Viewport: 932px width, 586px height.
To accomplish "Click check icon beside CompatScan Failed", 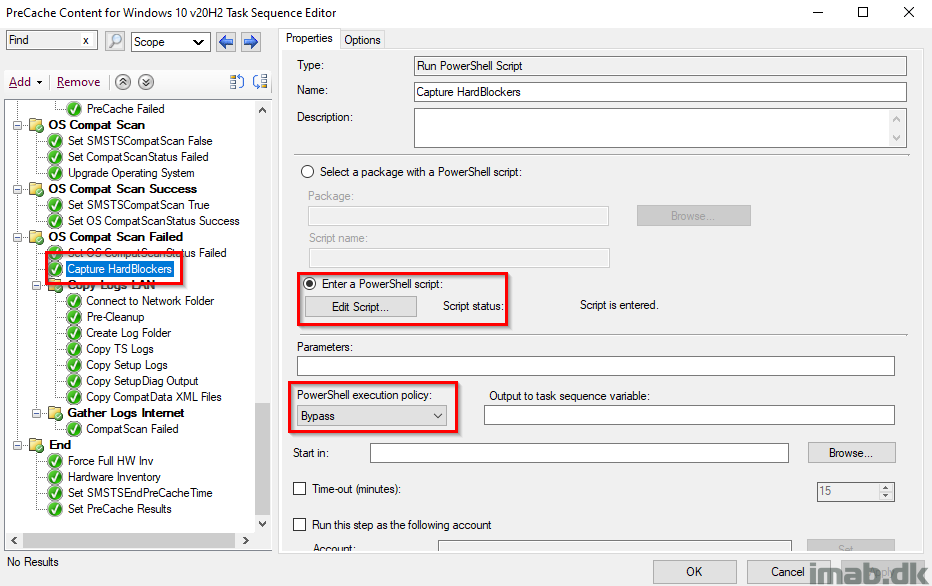I will tap(74, 429).
